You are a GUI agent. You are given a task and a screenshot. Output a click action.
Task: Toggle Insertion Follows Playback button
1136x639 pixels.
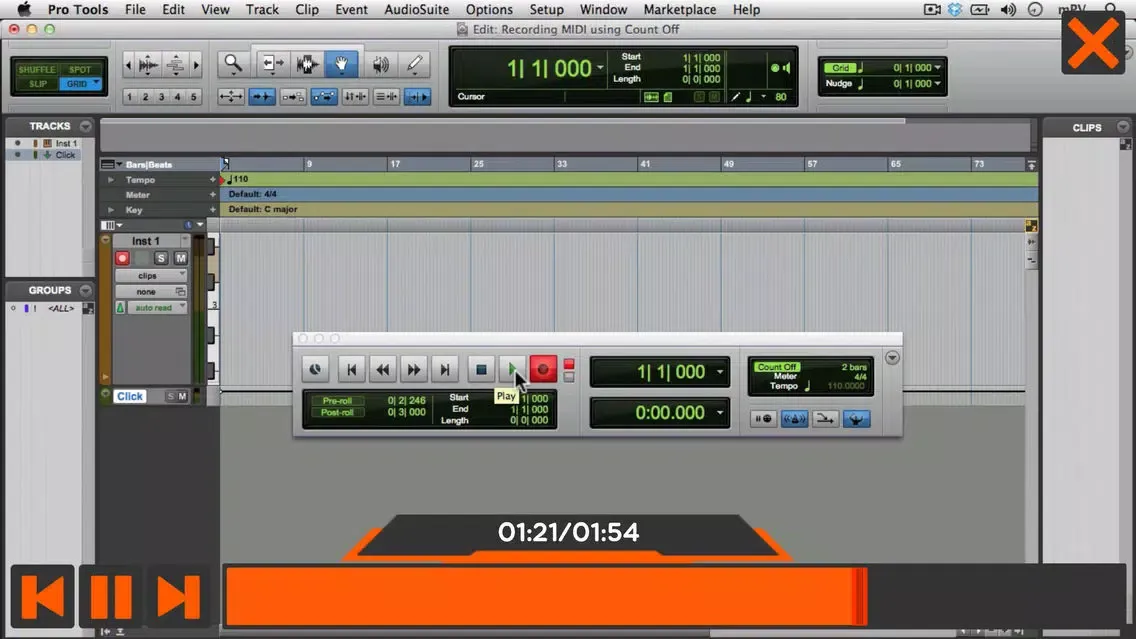417,96
